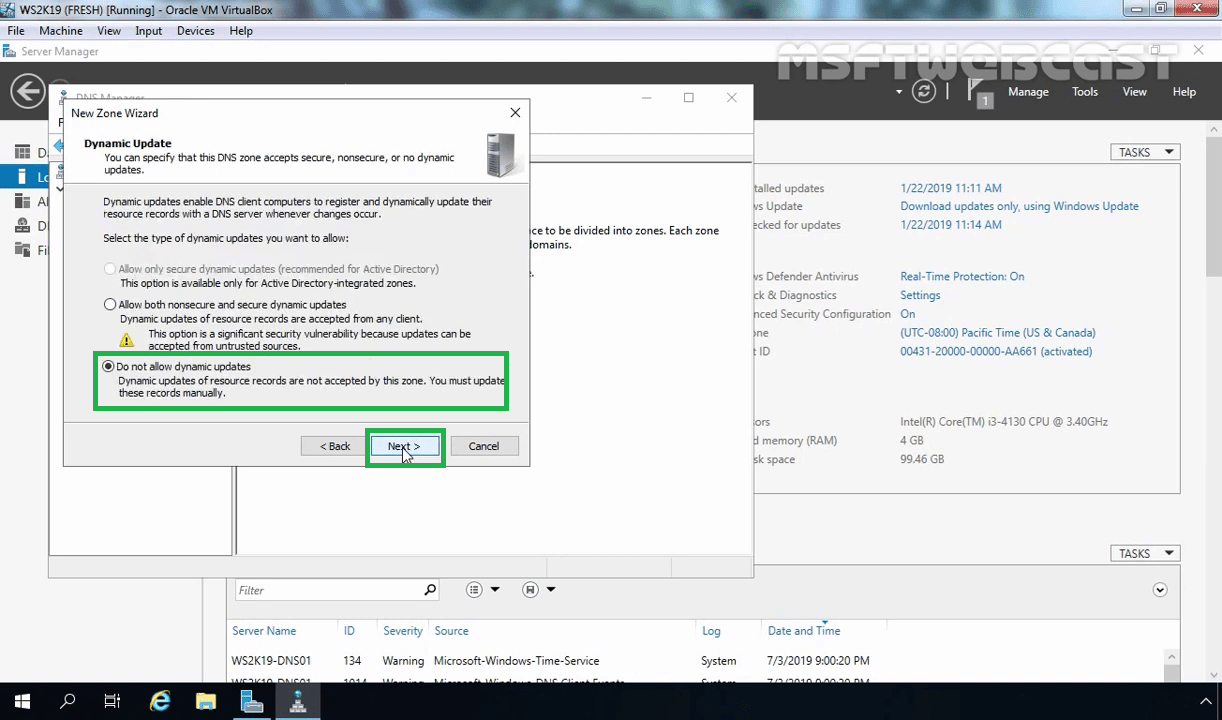This screenshot has width=1222, height=720.
Task: Select Dashboard icon in Server Manager sidebar
Action: (x=22, y=152)
